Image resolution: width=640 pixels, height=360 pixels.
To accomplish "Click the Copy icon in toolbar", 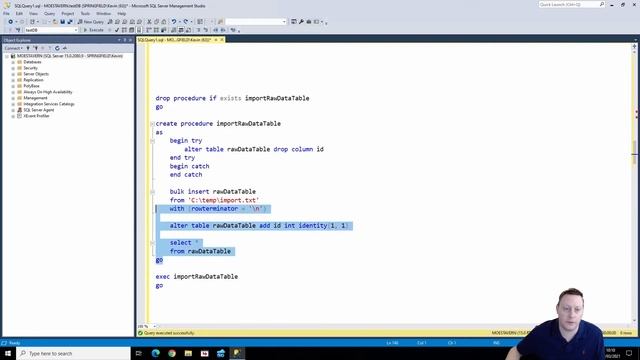I will [157, 22].
